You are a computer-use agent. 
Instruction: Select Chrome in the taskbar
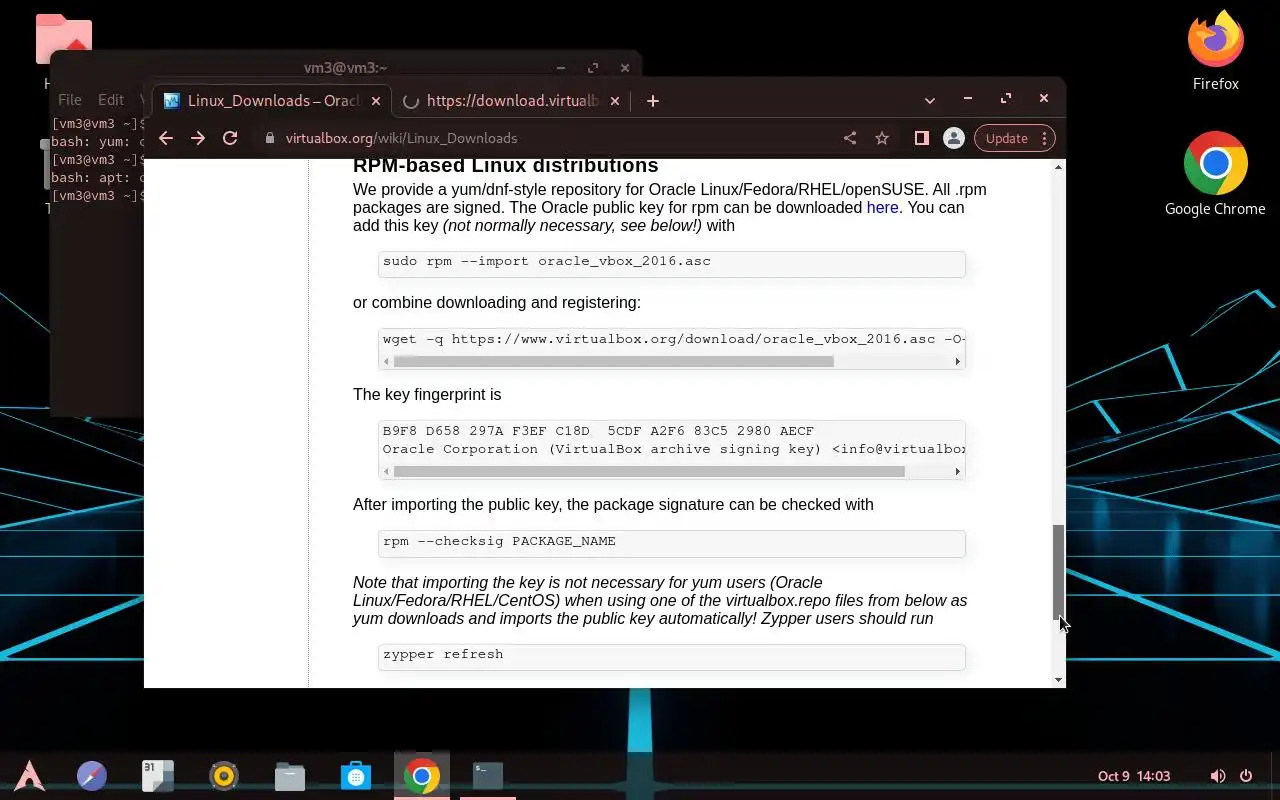[x=422, y=775]
